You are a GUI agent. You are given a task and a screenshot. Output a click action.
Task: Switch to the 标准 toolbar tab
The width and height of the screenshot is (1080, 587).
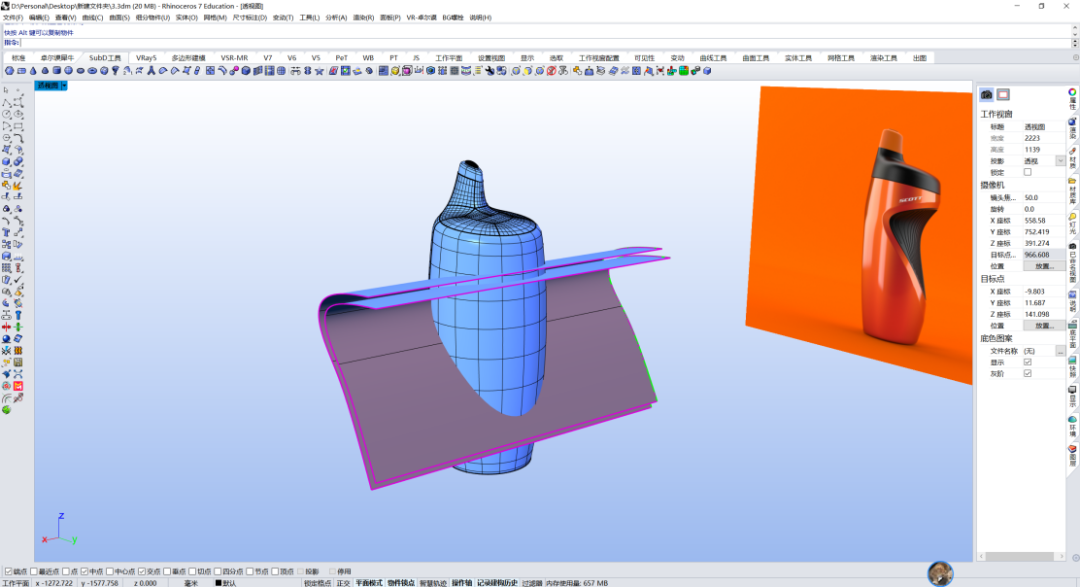(x=19, y=58)
